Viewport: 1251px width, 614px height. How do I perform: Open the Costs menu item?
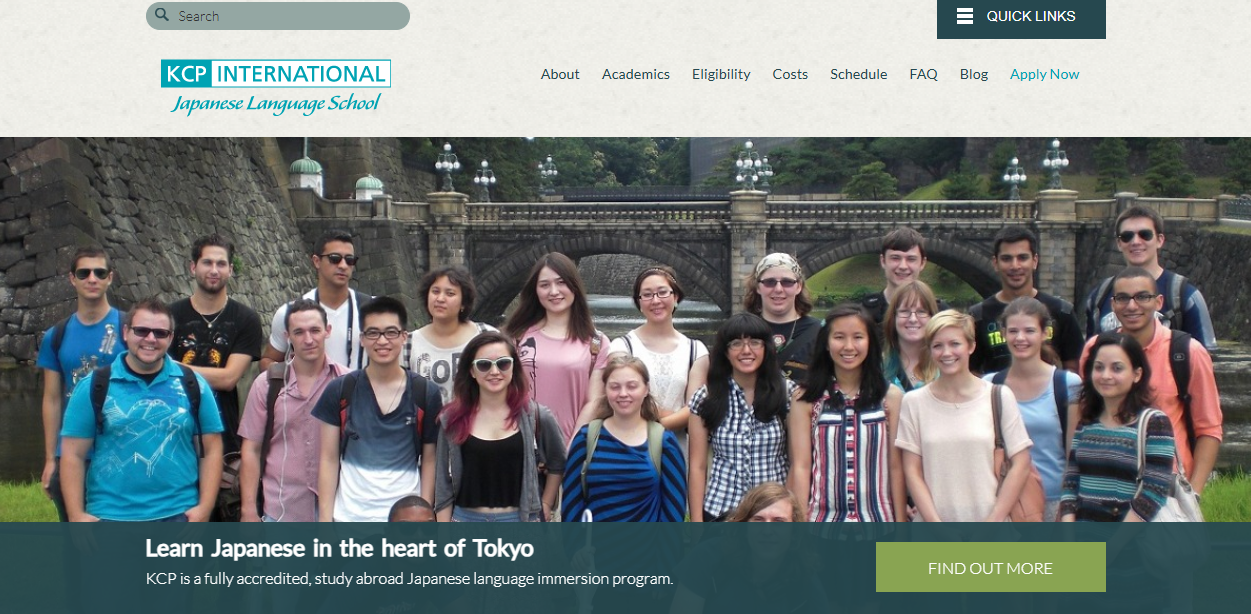coord(790,74)
